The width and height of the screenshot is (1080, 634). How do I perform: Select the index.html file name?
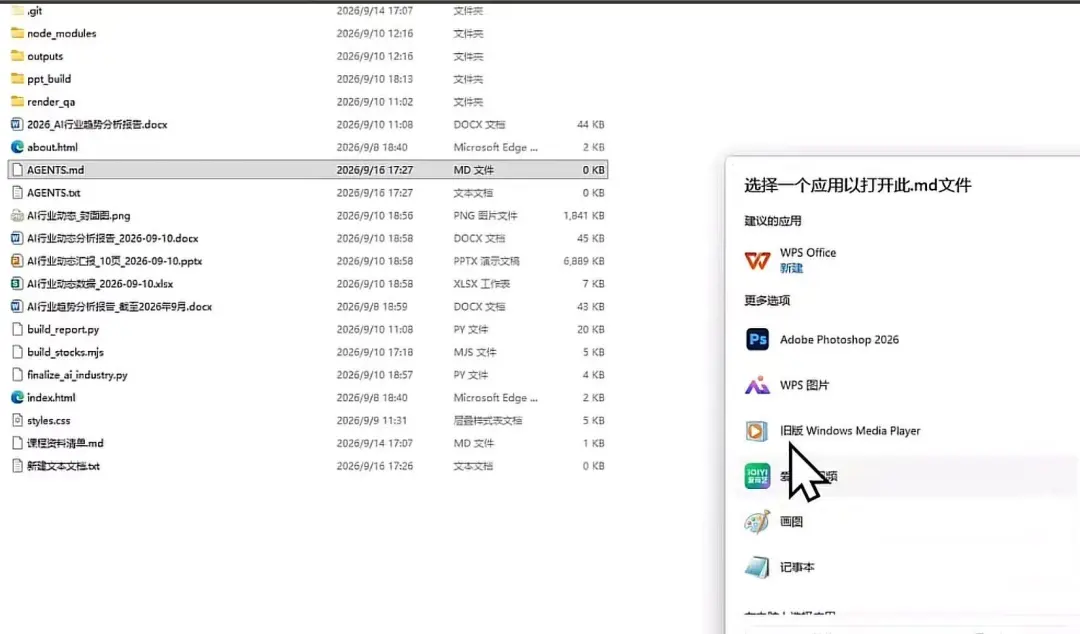[51, 397]
